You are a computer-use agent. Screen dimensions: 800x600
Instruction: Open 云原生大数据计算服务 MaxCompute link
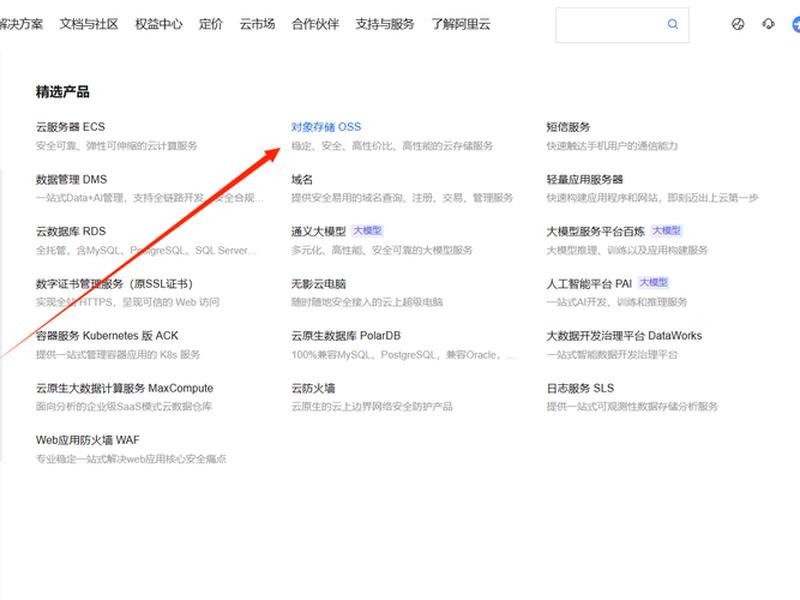tap(124, 388)
